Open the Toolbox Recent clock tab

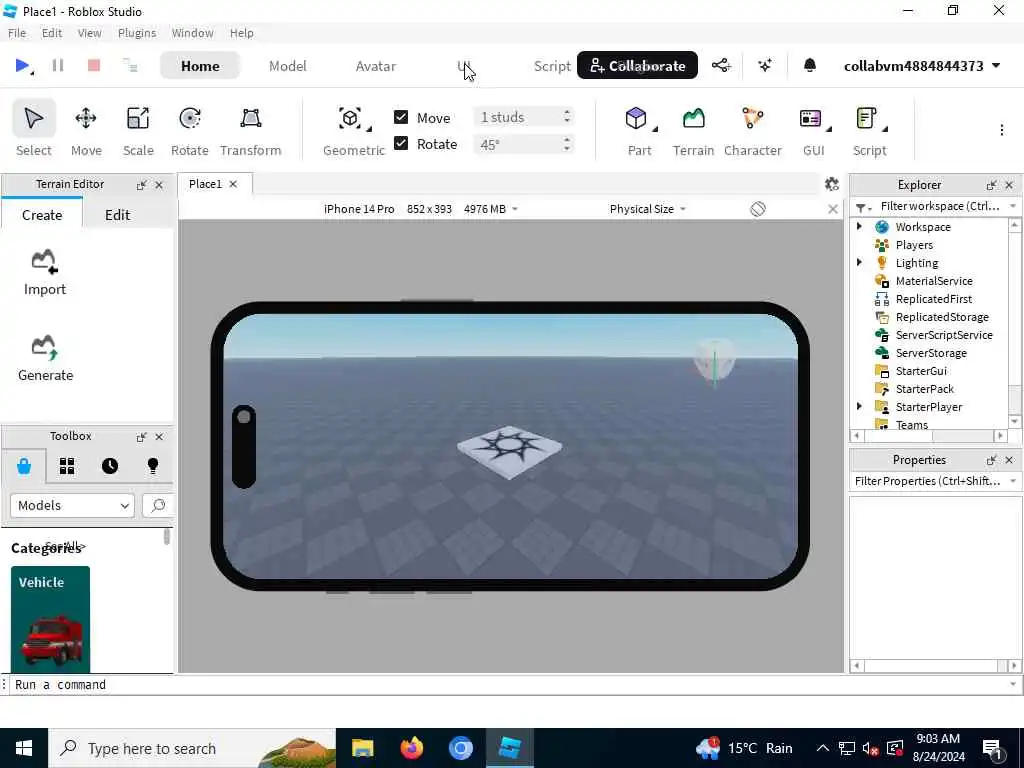click(x=110, y=466)
